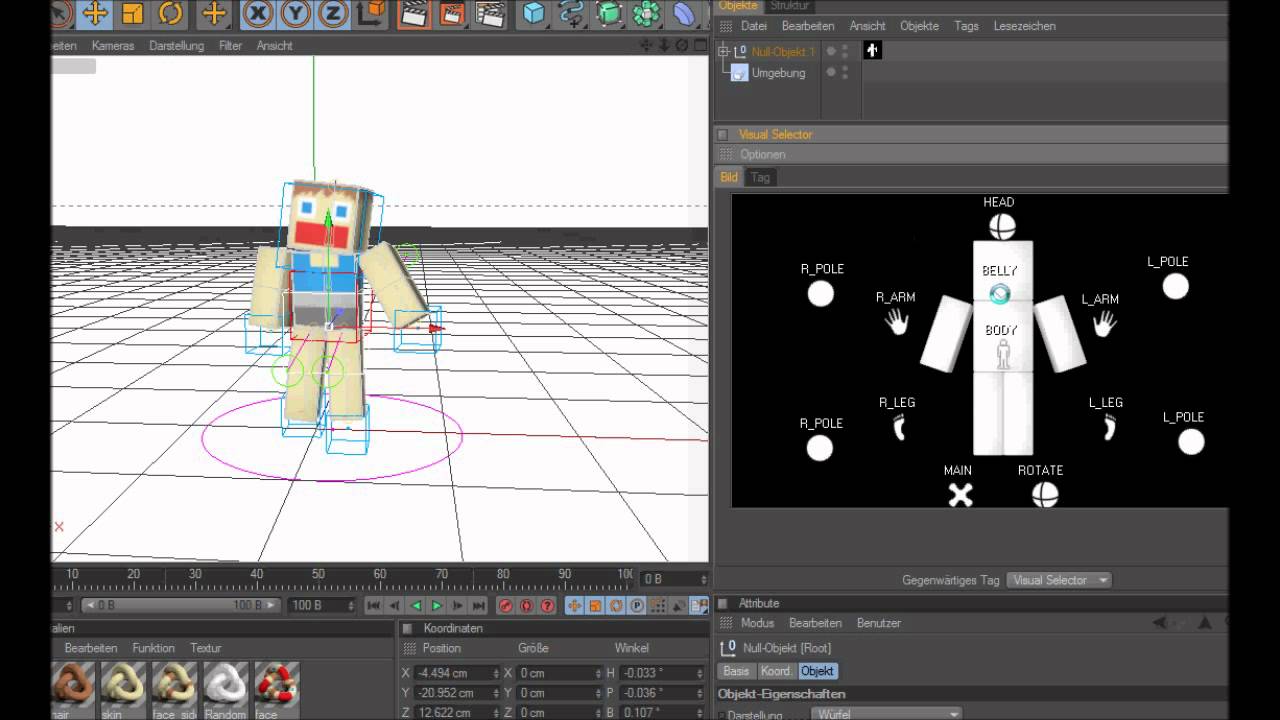This screenshot has height=720, width=1280.
Task: Play animation forwards
Action: (x=437, y=606)
